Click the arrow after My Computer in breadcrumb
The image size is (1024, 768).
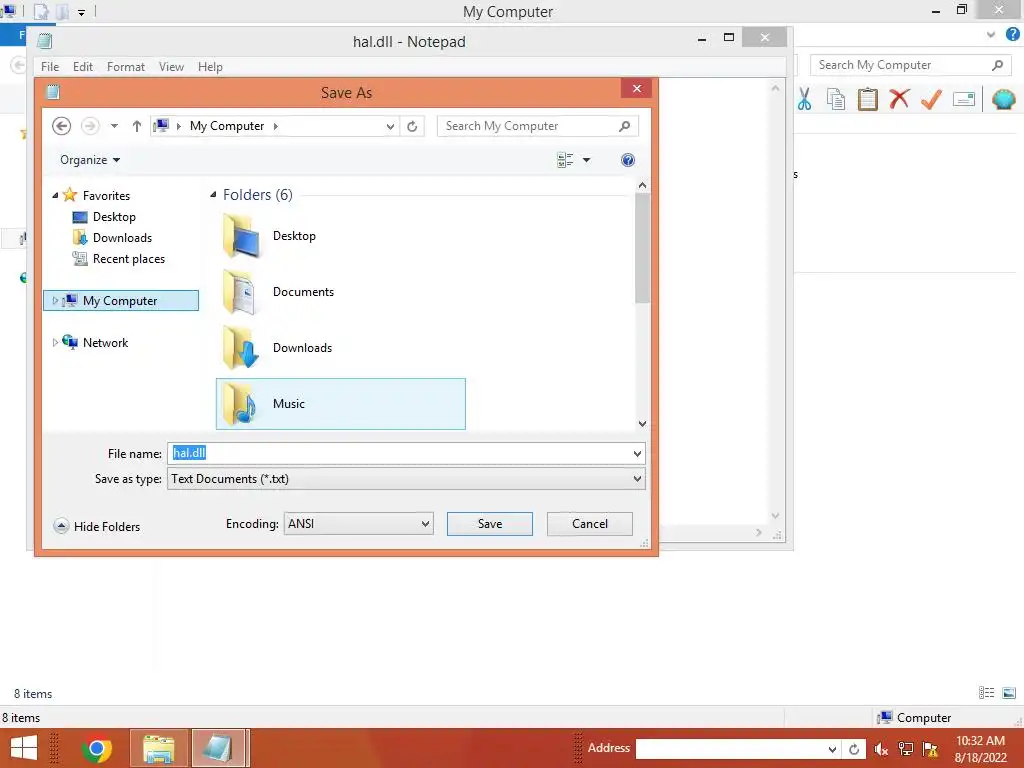(276, 126)
